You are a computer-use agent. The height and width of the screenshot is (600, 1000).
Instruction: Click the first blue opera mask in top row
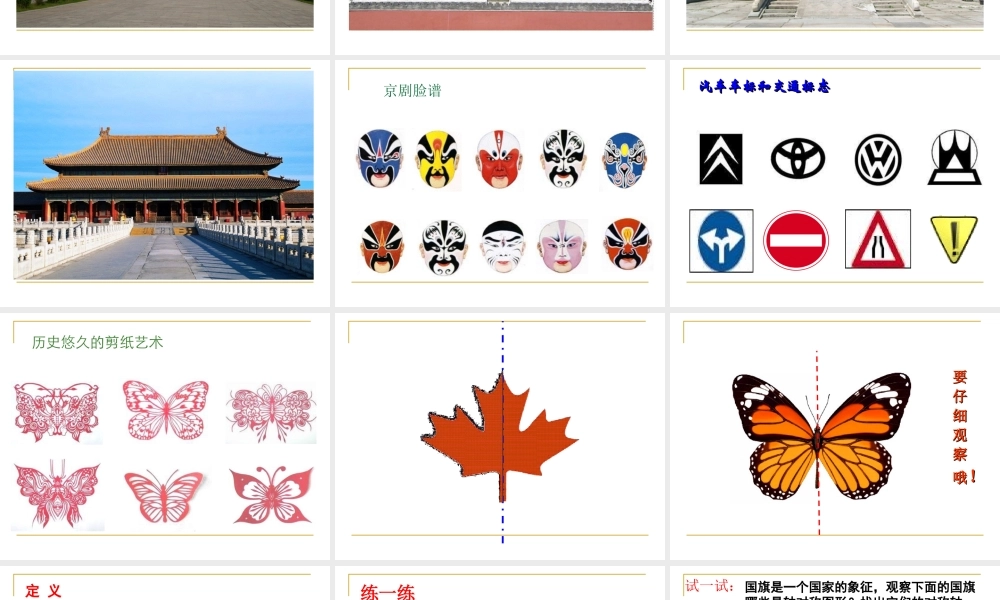coord(379,158)
